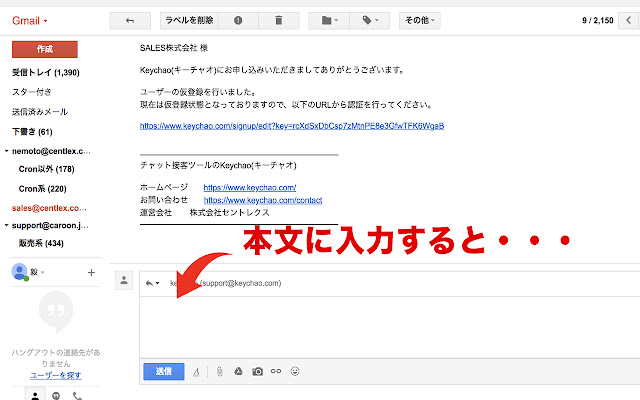Toggle the text formatting options icon
Image resolution: width=640 pixels, height=400 pixels.
click(x=196, y=372)
